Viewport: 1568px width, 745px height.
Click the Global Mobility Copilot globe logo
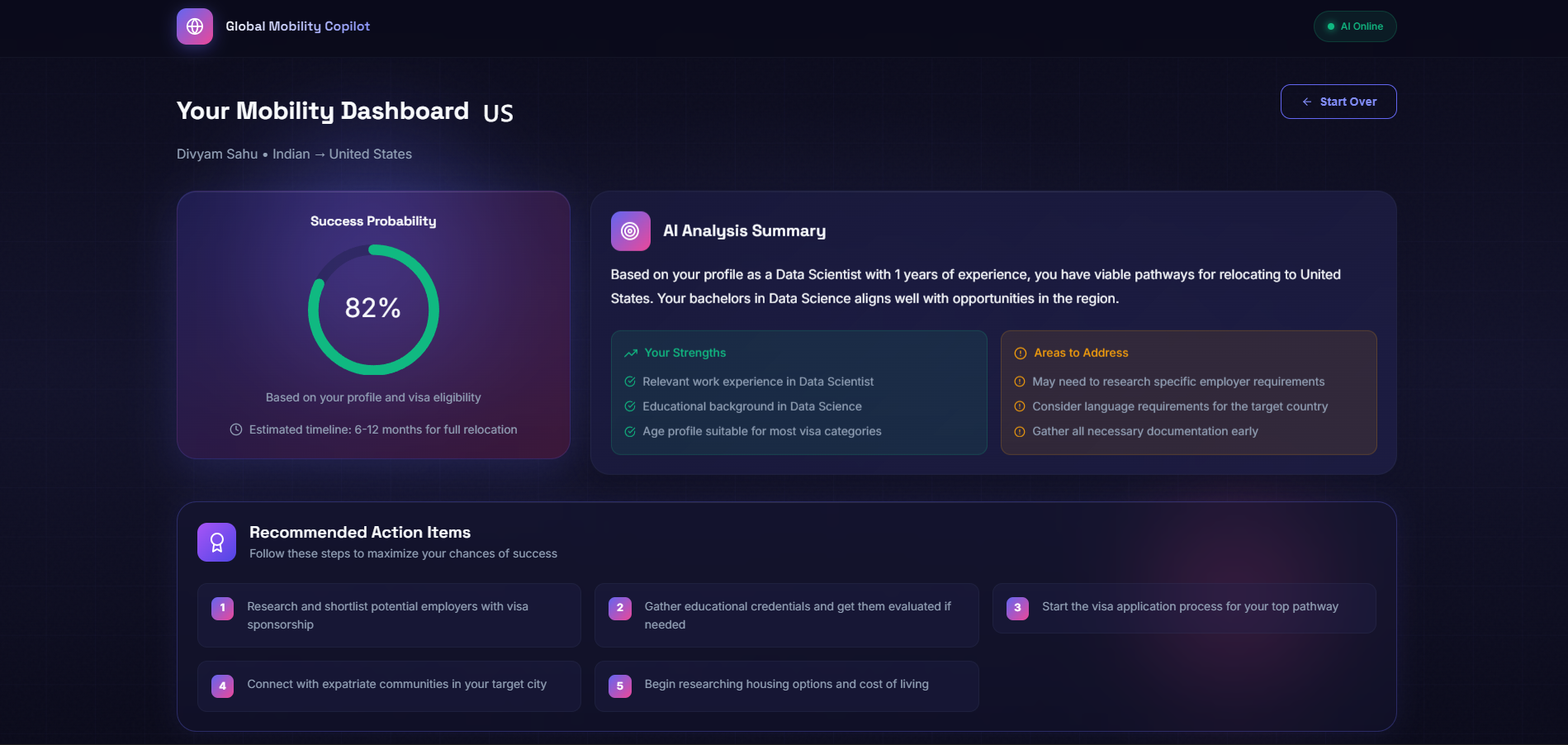tap(195, 26)
